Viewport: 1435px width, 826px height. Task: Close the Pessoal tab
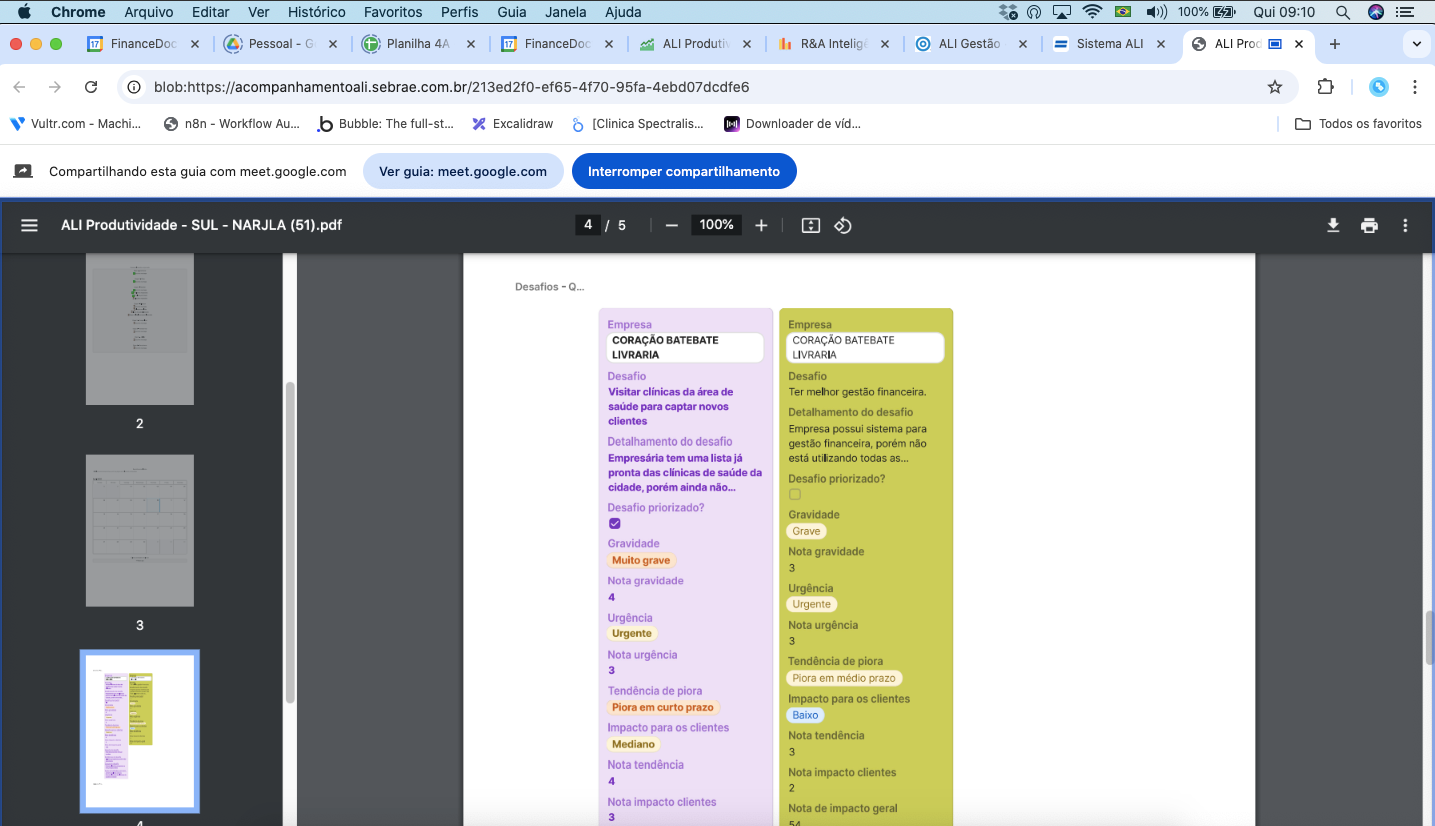coord(332,44)
